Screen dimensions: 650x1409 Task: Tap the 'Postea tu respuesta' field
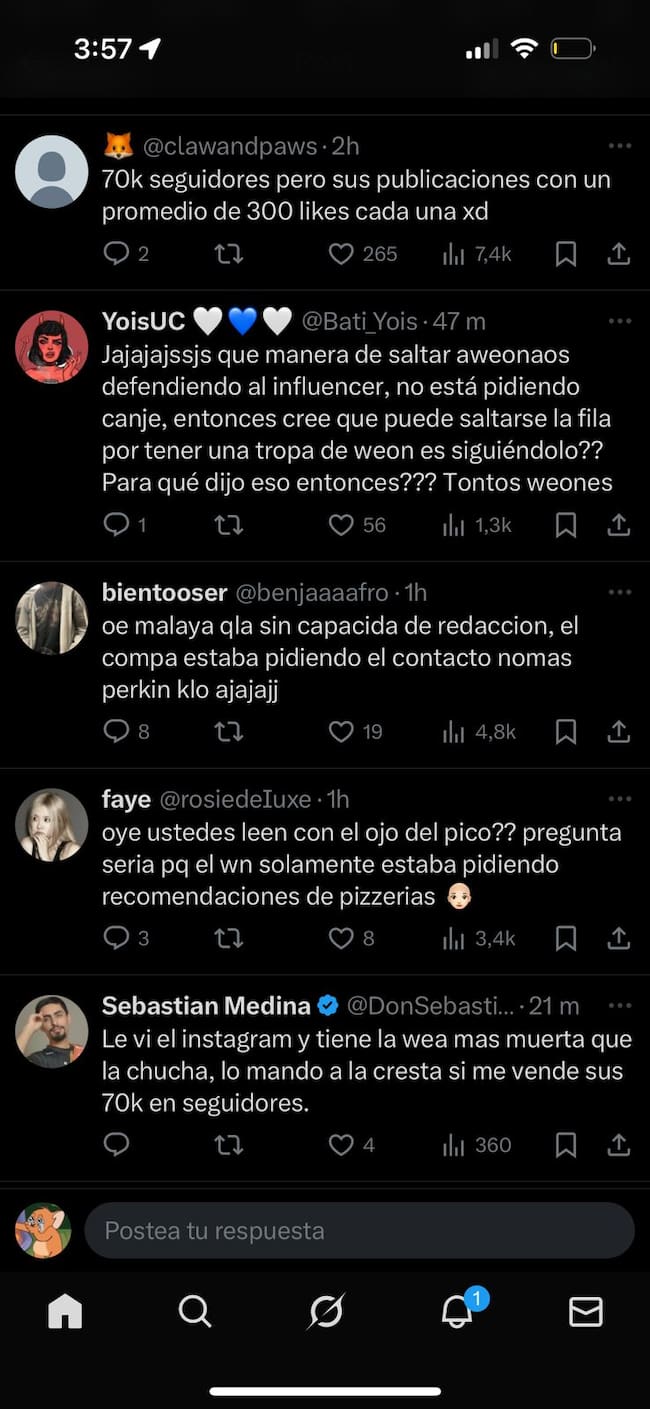pos(359,1230)
